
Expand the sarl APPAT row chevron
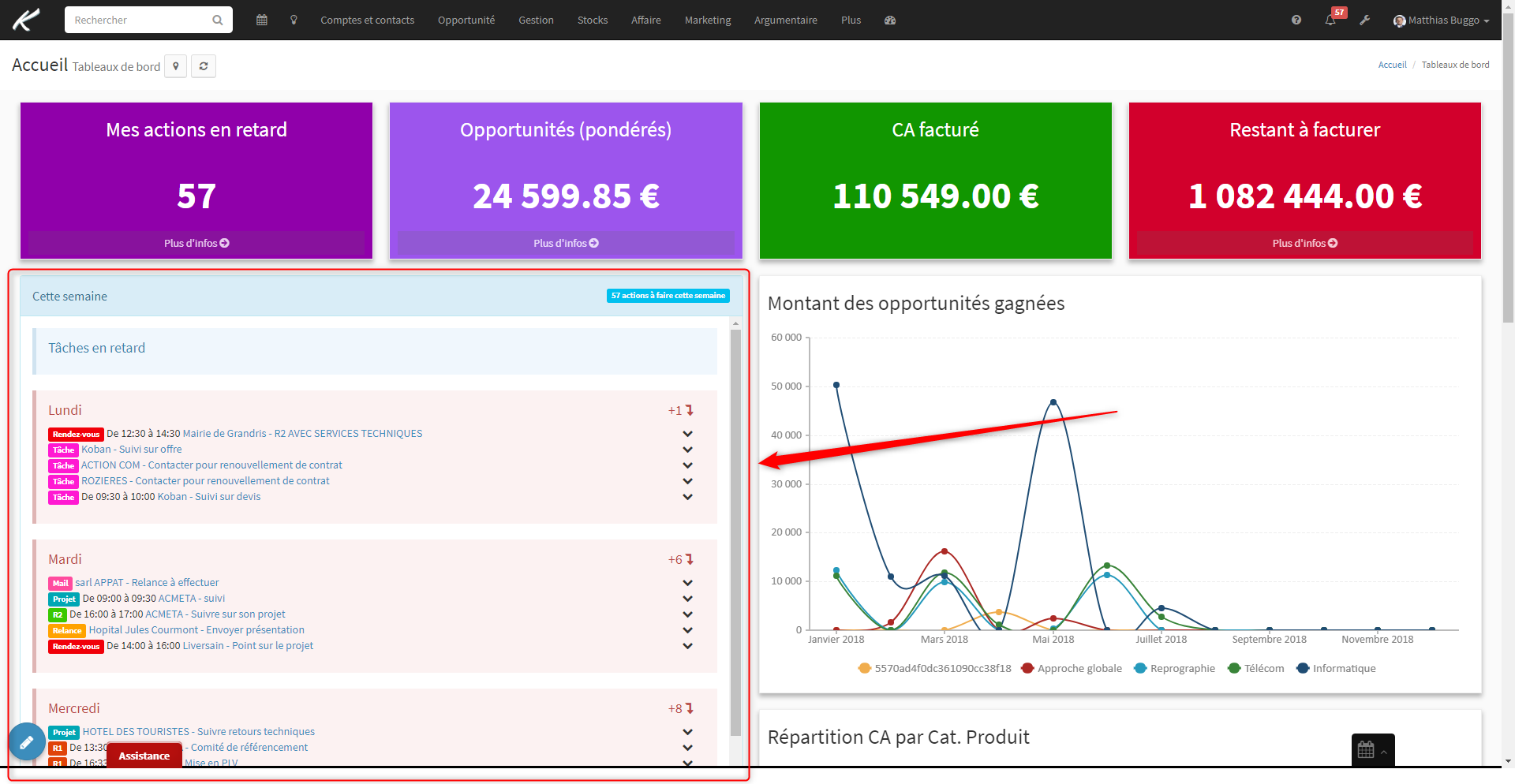tap(687, 583)
